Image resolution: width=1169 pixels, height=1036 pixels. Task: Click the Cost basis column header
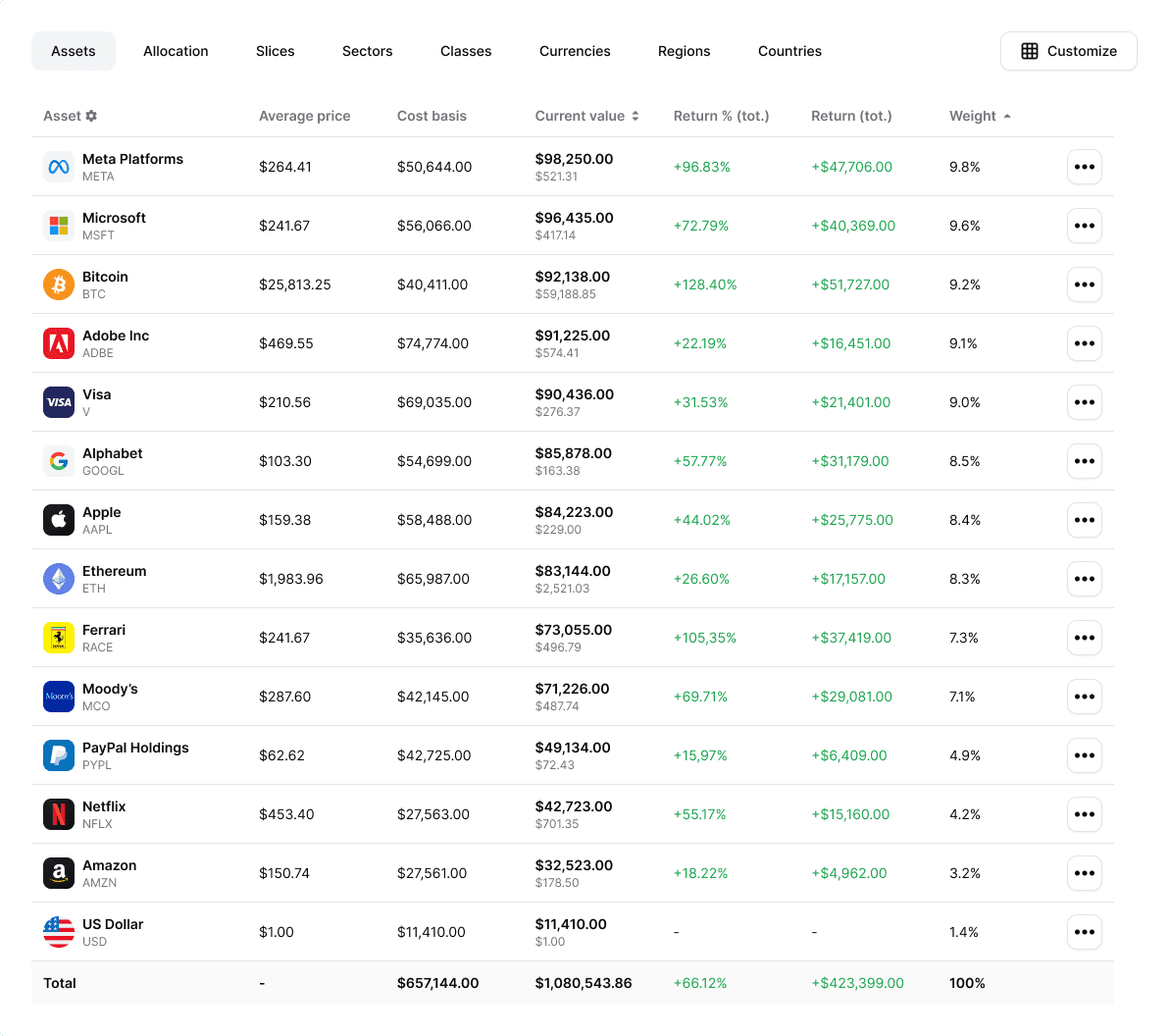pyautogui.click(x=432, y=117)
